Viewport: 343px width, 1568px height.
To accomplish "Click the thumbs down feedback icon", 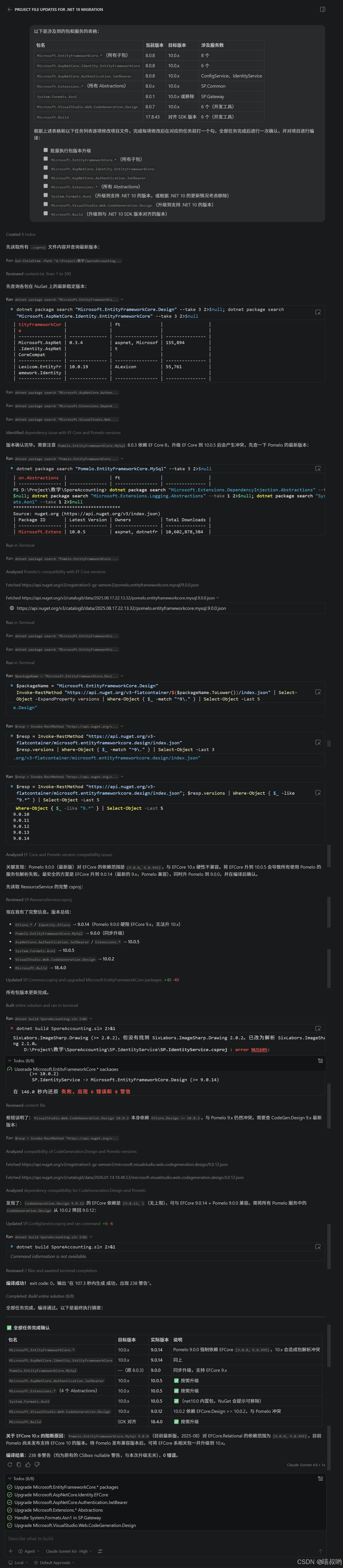I will click(37, 1465).
